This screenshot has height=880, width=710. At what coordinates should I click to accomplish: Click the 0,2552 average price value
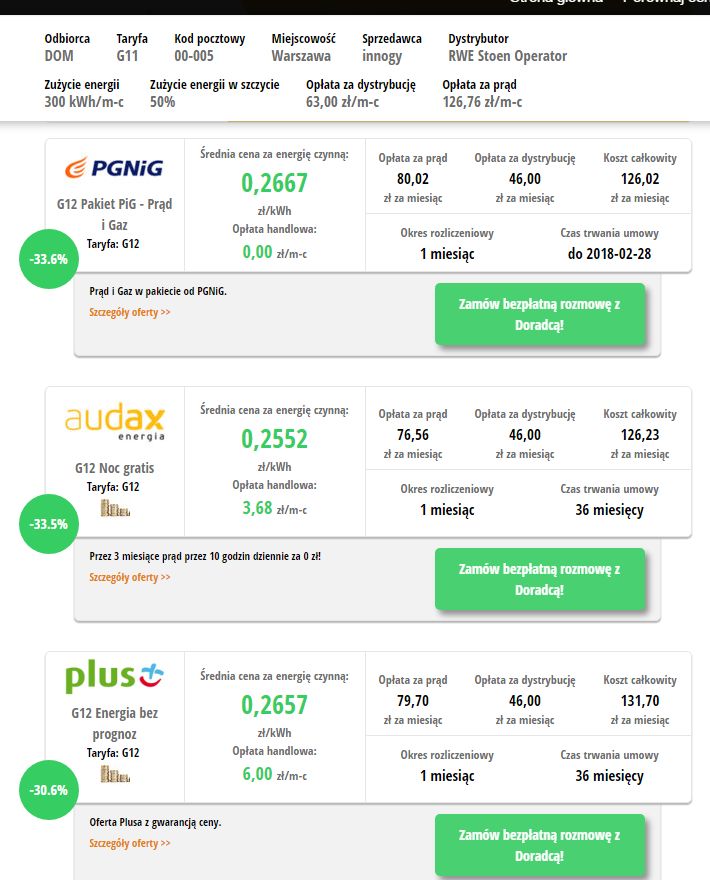274,439
